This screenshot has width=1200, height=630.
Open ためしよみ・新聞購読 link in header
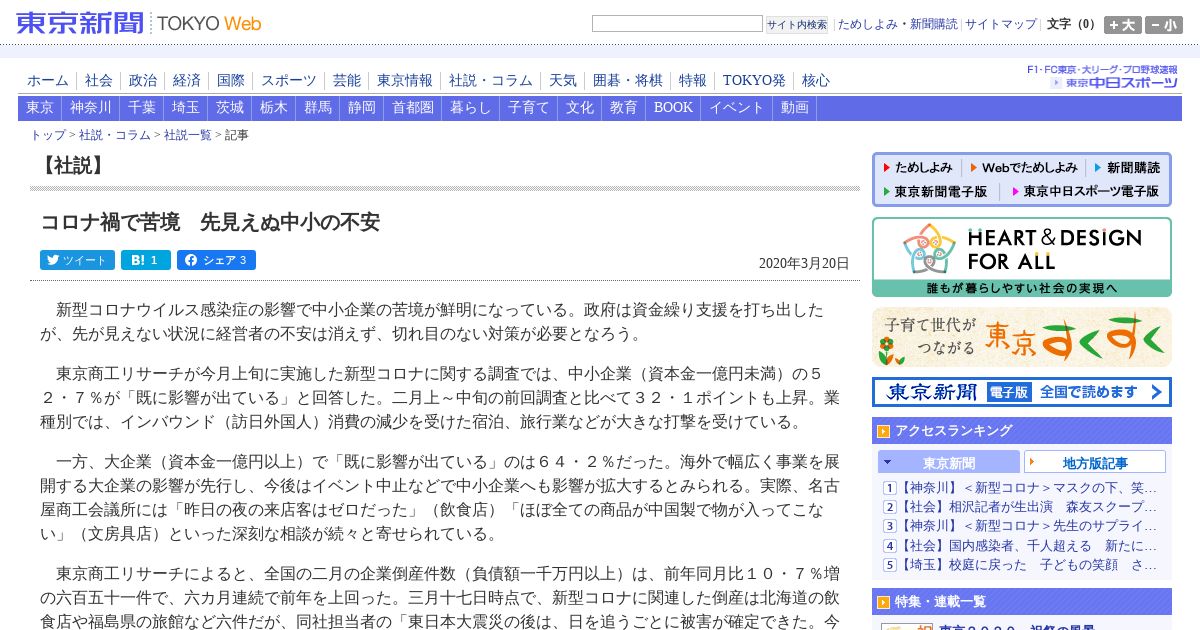[x=897, y=24]
